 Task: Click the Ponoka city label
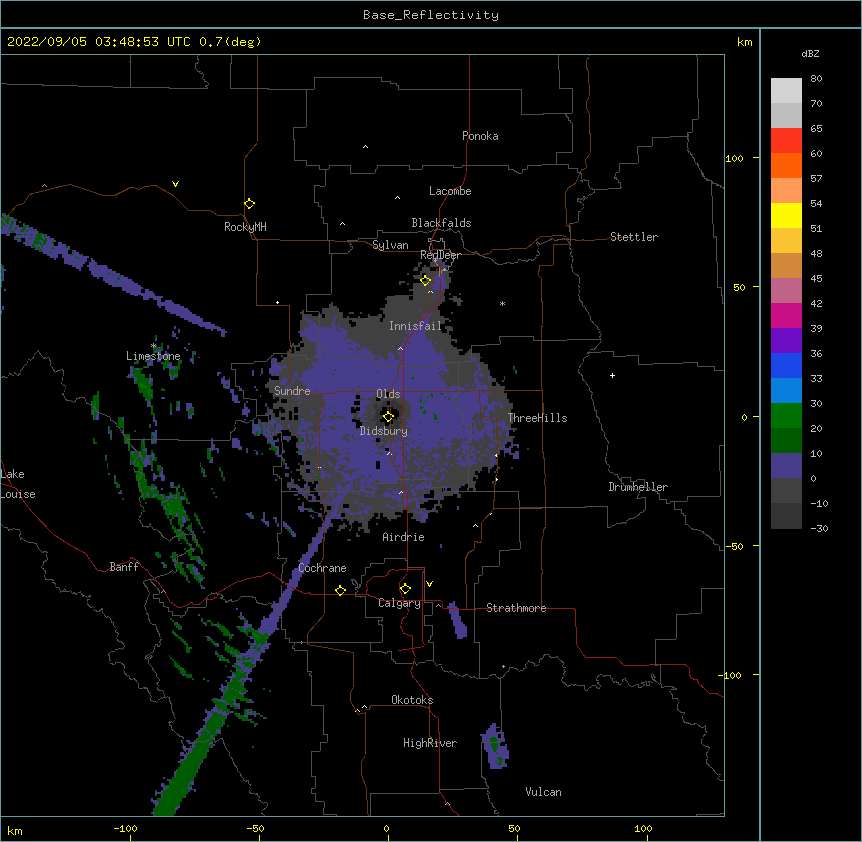tap(480, 136)
